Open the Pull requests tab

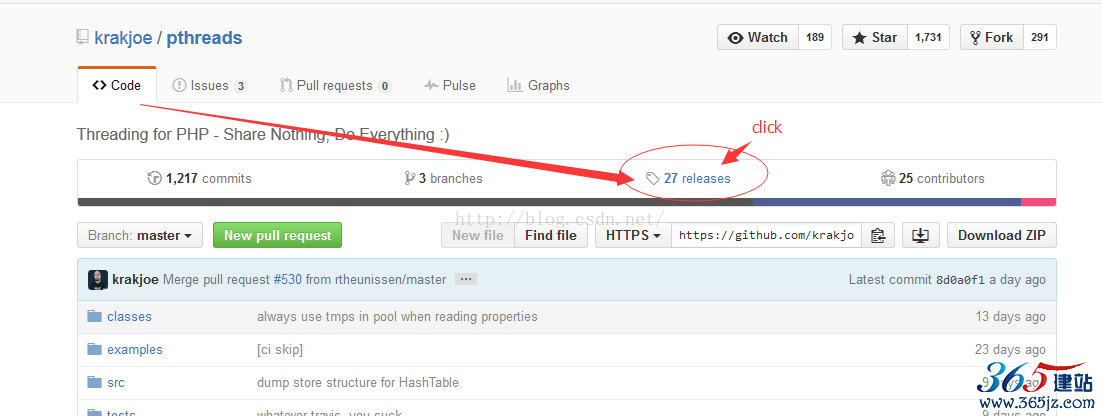coord(335,86)
